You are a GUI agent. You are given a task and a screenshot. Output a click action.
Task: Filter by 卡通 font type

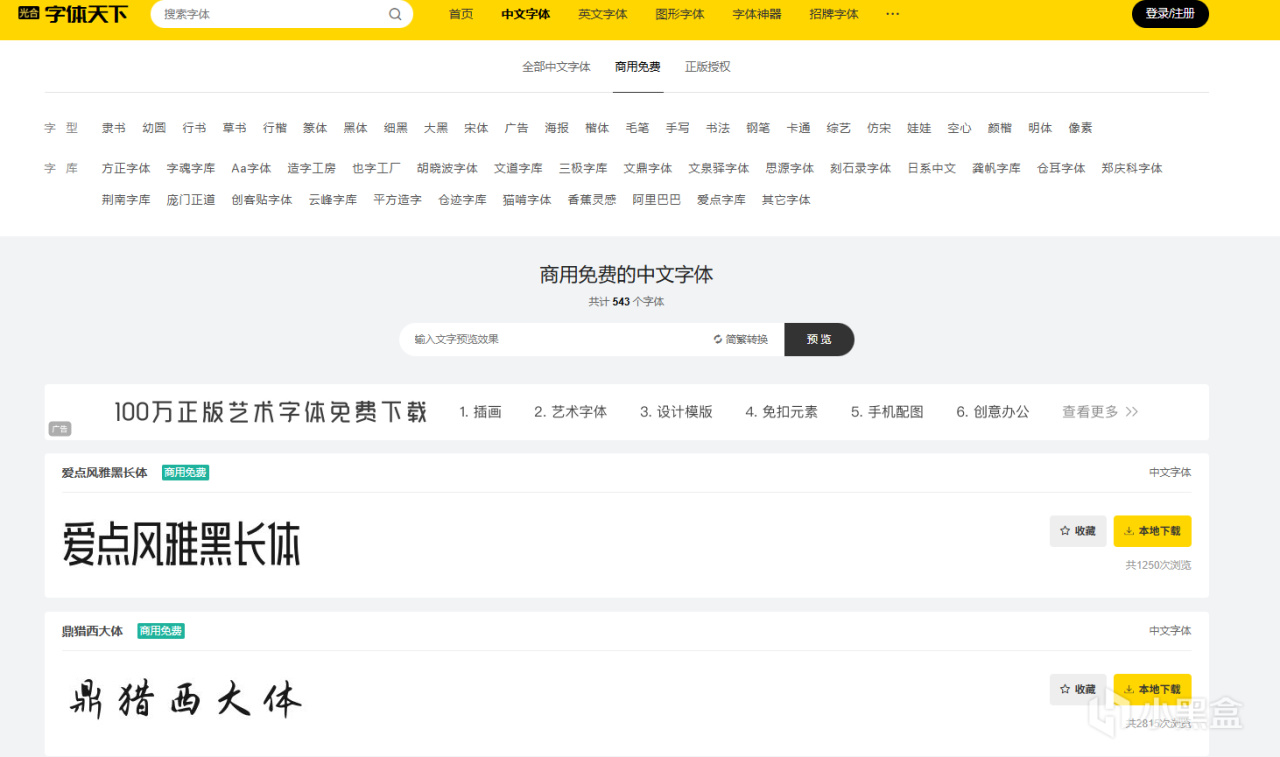799,128
